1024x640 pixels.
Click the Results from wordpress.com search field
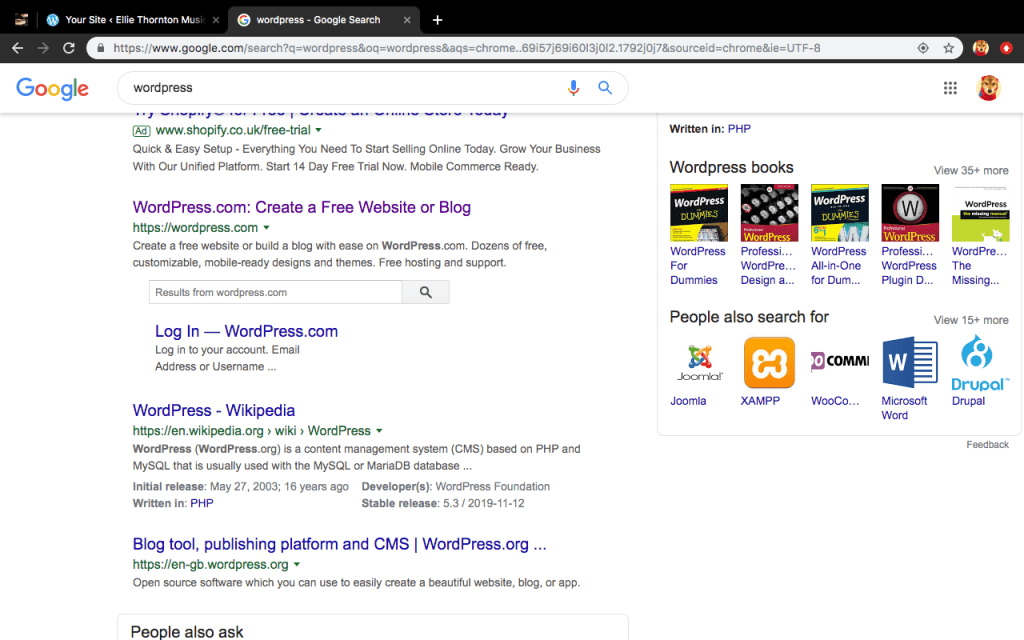tap(275, 292)
